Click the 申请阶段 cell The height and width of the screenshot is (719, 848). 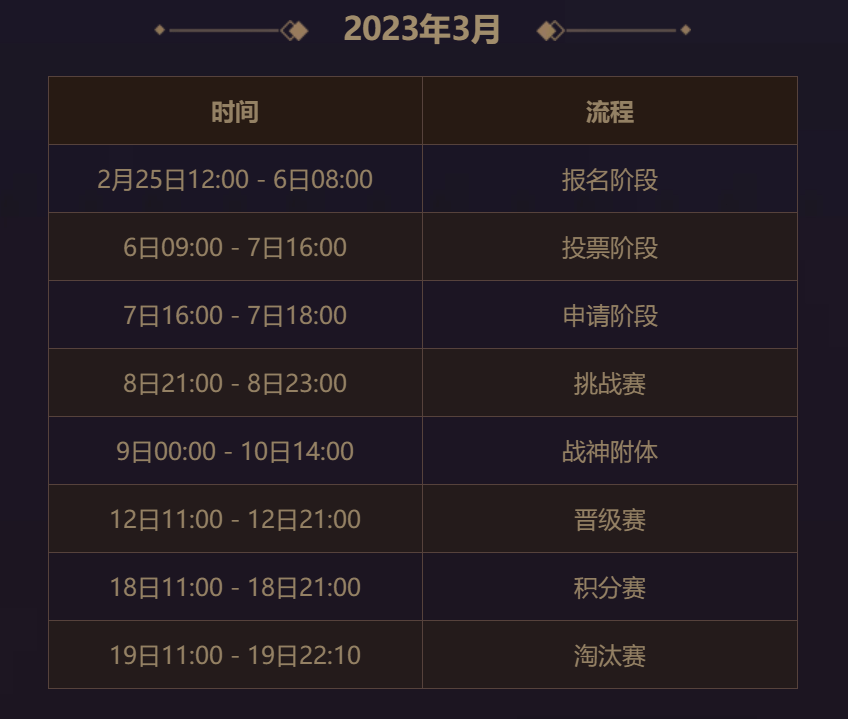click(x=610, y=315)
